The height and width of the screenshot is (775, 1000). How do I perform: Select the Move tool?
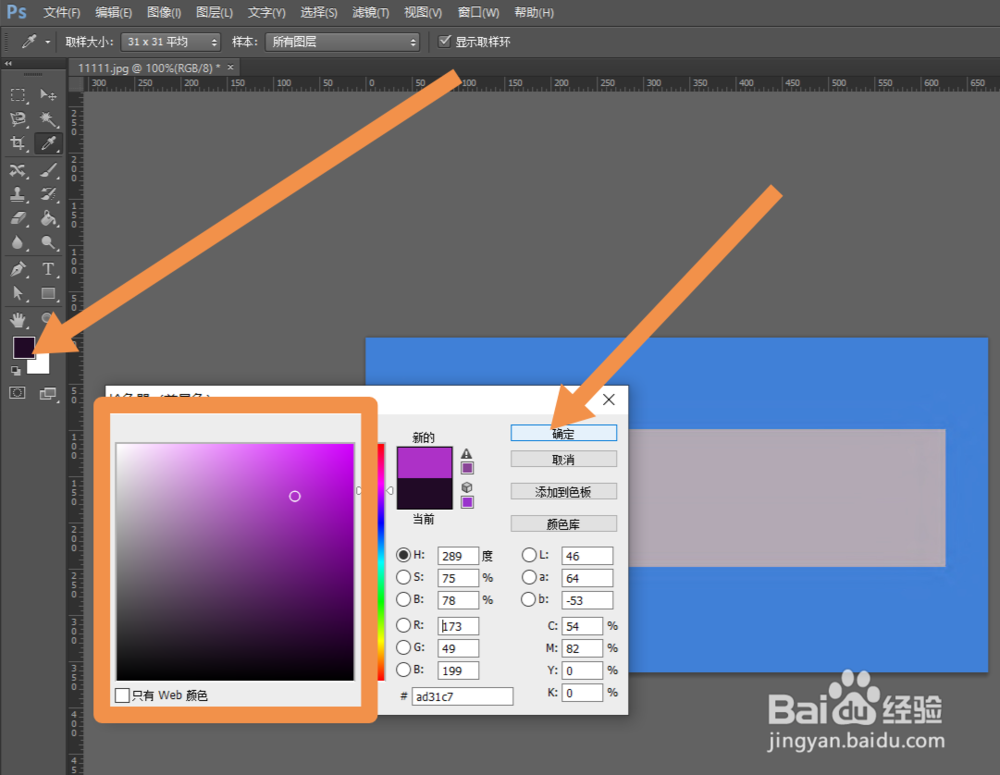tap(48, 95)
